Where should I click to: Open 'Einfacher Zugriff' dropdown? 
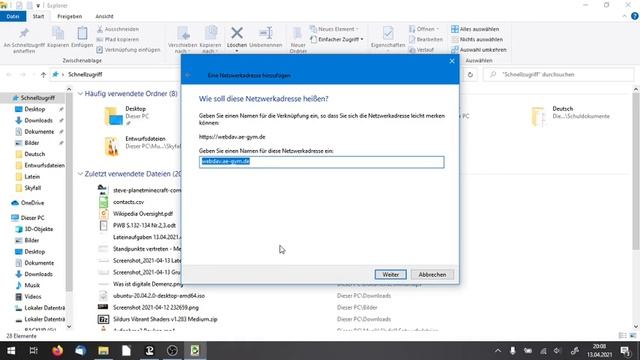point(337,39)
